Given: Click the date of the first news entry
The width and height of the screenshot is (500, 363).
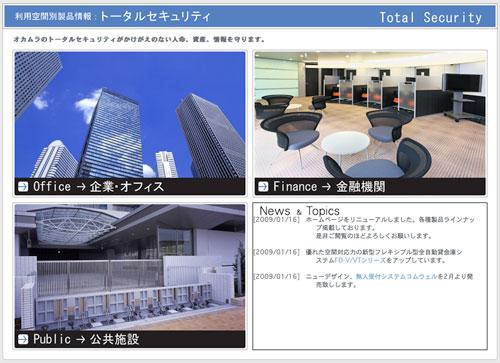Looking at the screenshot, I should coord(277,220).
